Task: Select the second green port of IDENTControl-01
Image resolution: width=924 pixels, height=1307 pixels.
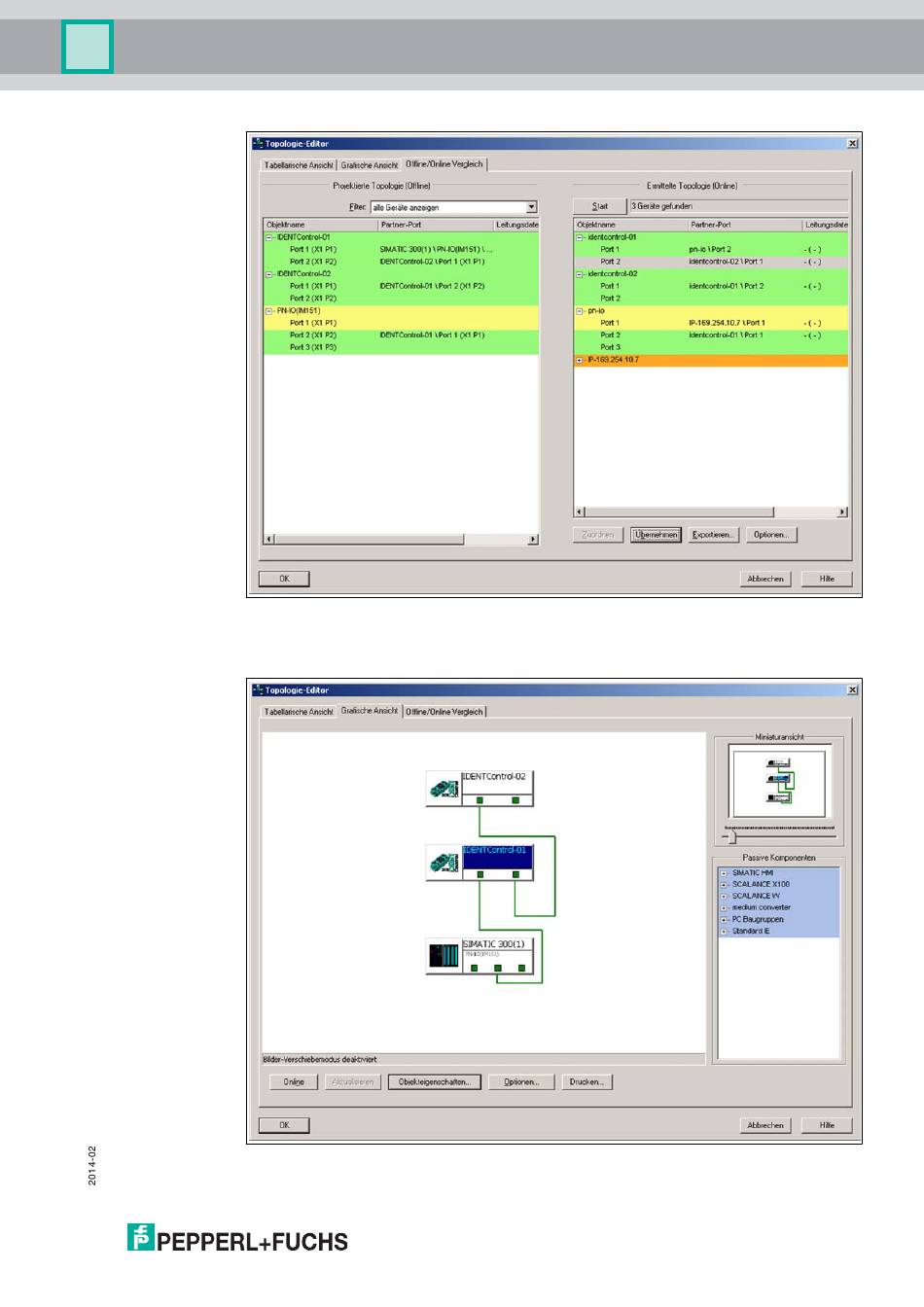Action: 515,874
